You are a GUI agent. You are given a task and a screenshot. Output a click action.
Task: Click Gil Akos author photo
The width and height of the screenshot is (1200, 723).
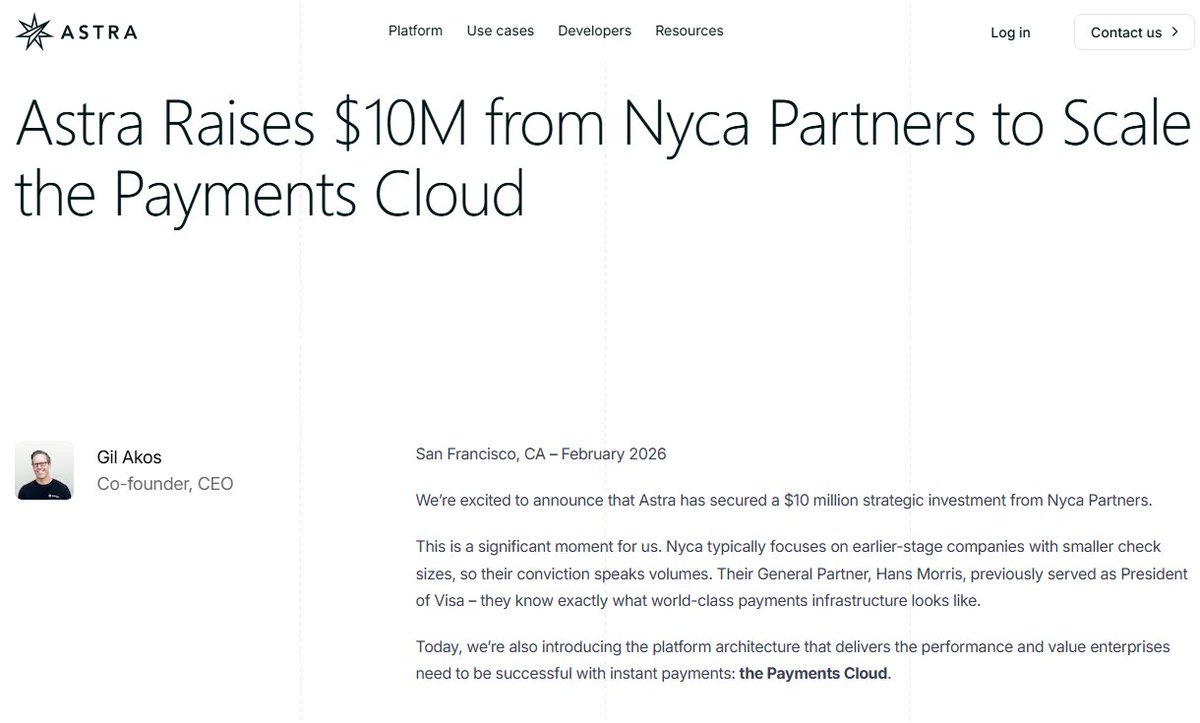(44, 470)
